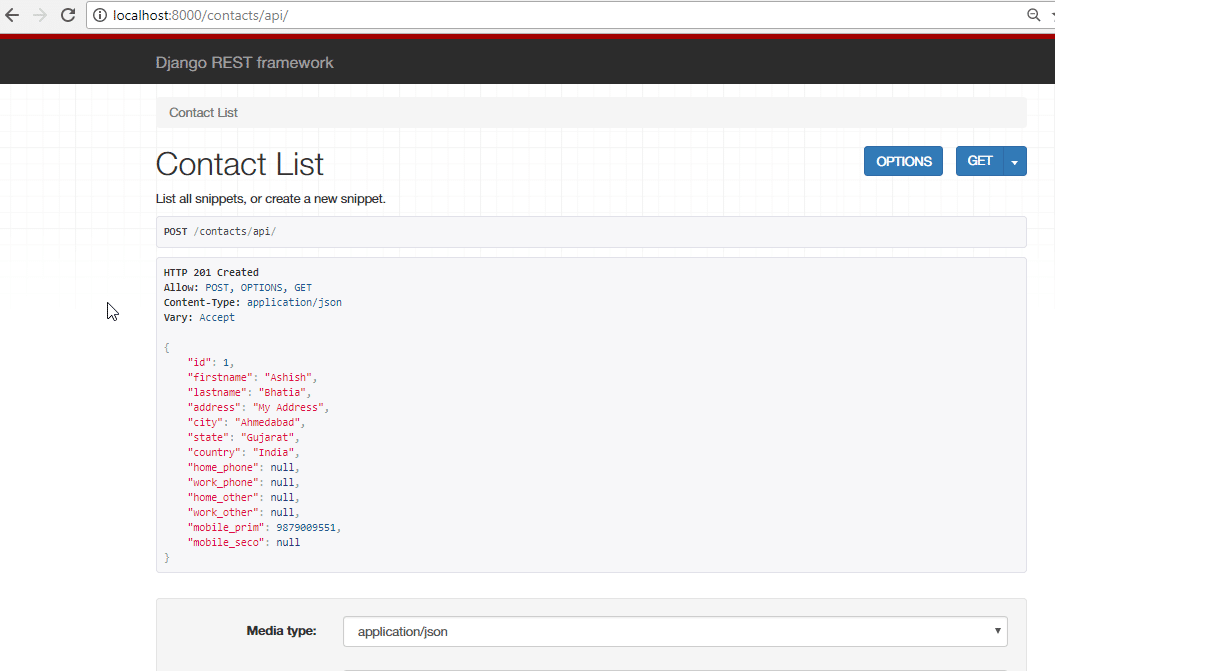Click the large Contact List page heading

point(240,164)
